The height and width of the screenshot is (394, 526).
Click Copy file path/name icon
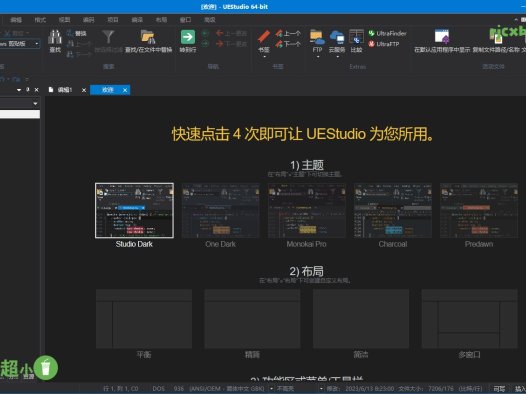pyautogui.click(x=496, y=37)
